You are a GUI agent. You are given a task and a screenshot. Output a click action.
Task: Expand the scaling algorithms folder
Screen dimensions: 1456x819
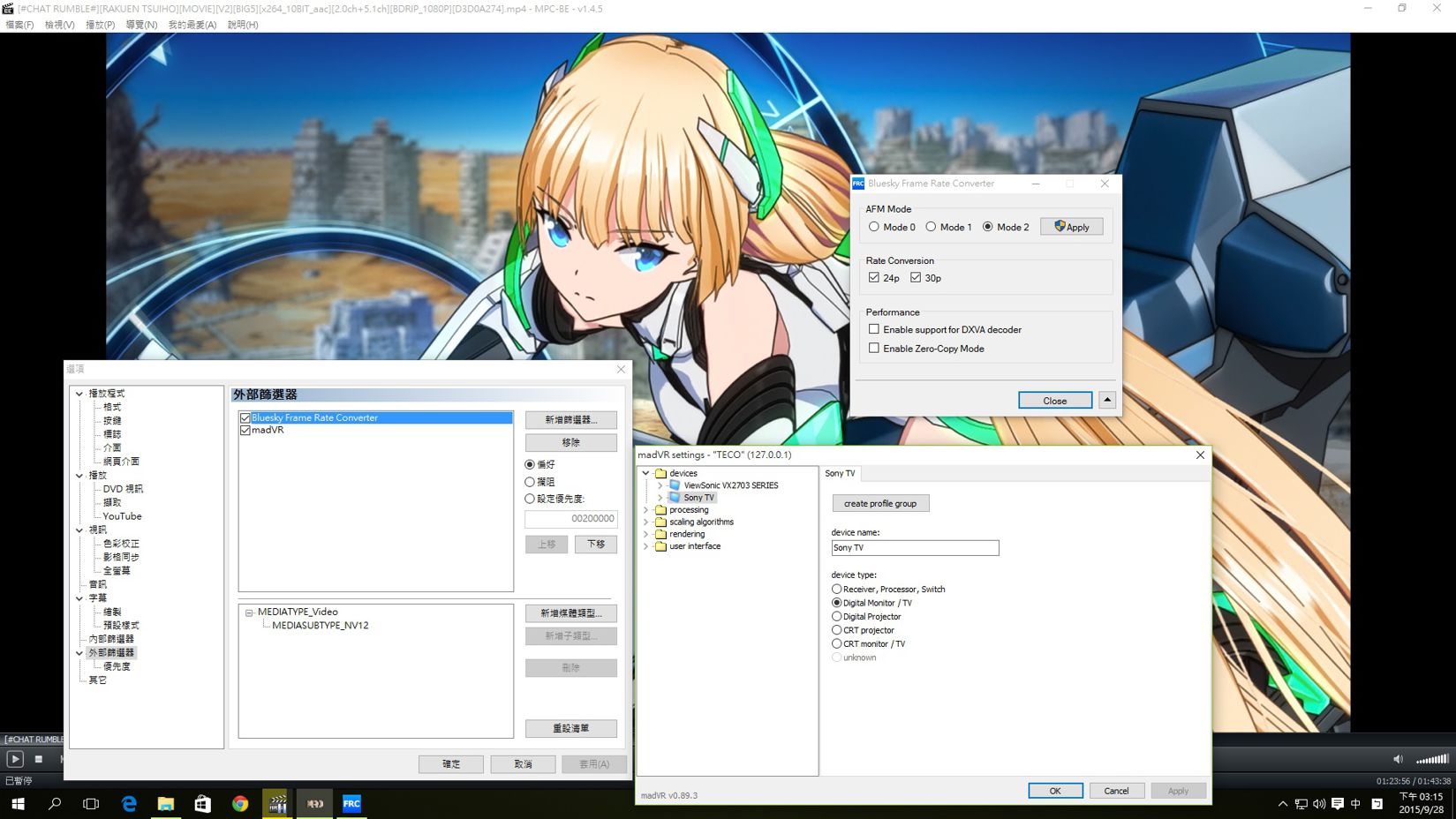point(646,522)
